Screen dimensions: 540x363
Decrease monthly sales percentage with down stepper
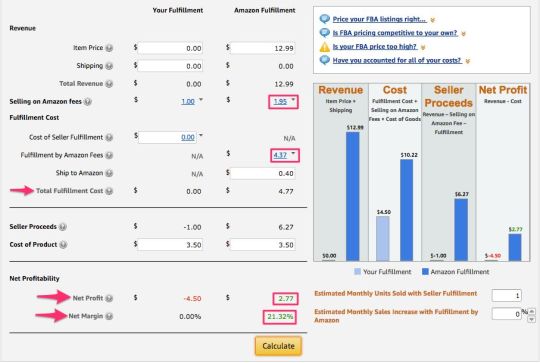[x=532, y=319]
